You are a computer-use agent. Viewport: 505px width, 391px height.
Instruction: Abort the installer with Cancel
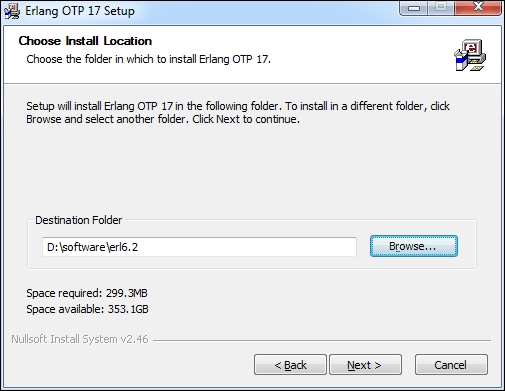(x=451, y=365)
